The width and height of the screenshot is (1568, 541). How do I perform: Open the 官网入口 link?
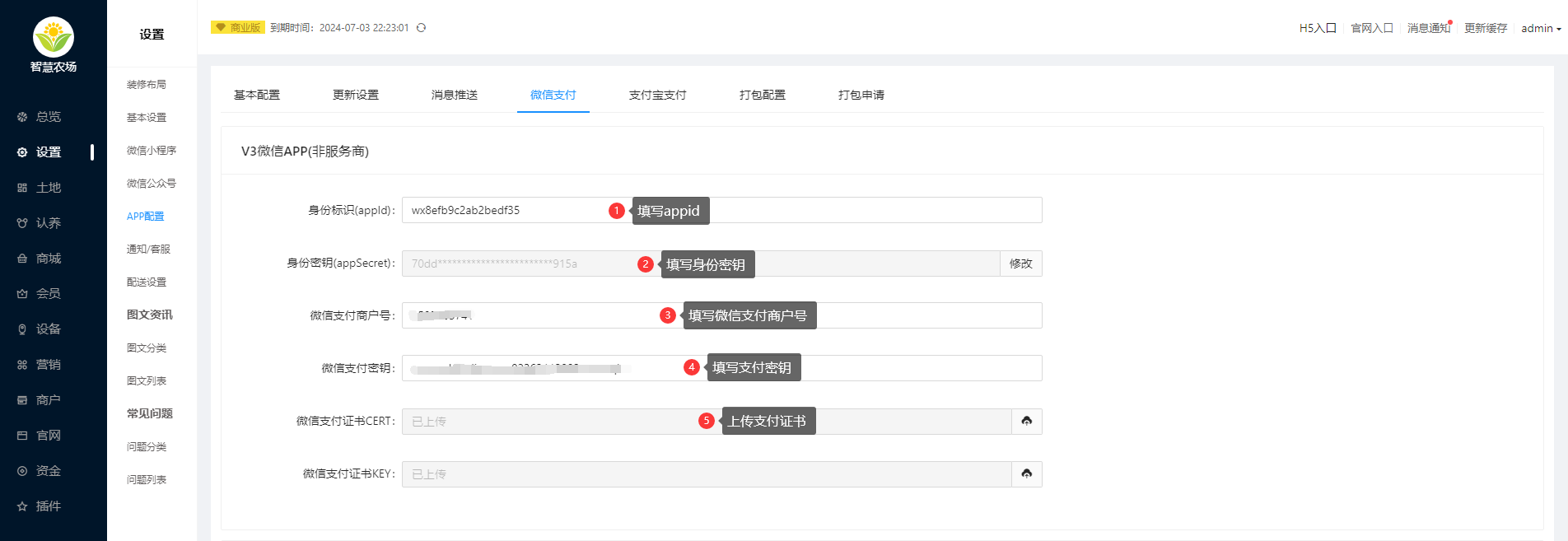pos(1372,28)
